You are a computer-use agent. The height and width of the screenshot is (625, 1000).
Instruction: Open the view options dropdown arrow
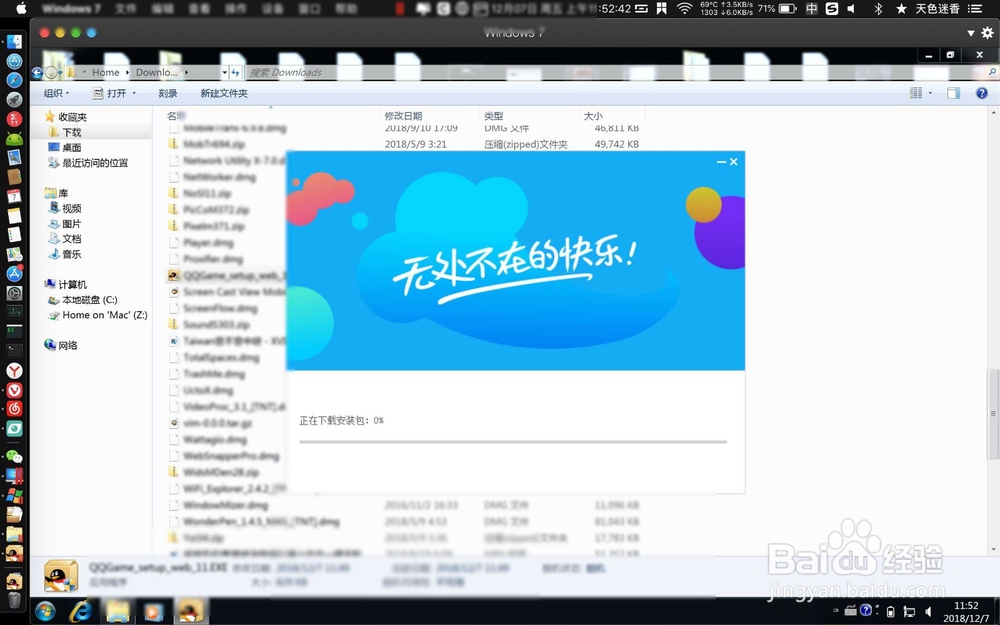pyautogui.click(x=930, y=93)
